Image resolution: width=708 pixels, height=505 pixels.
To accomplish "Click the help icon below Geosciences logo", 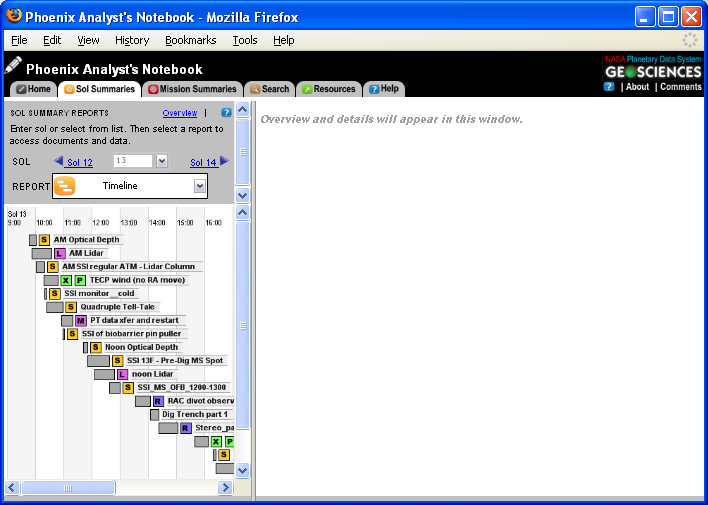I will coord(609,87).
